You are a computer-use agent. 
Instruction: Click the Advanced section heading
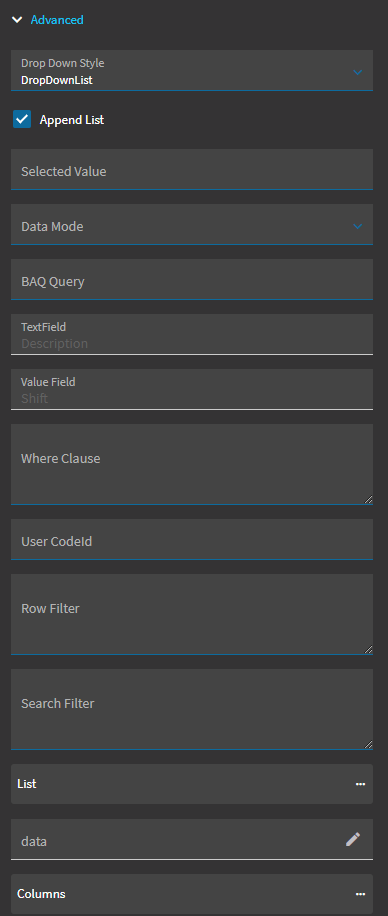click(x=57, y=20)
